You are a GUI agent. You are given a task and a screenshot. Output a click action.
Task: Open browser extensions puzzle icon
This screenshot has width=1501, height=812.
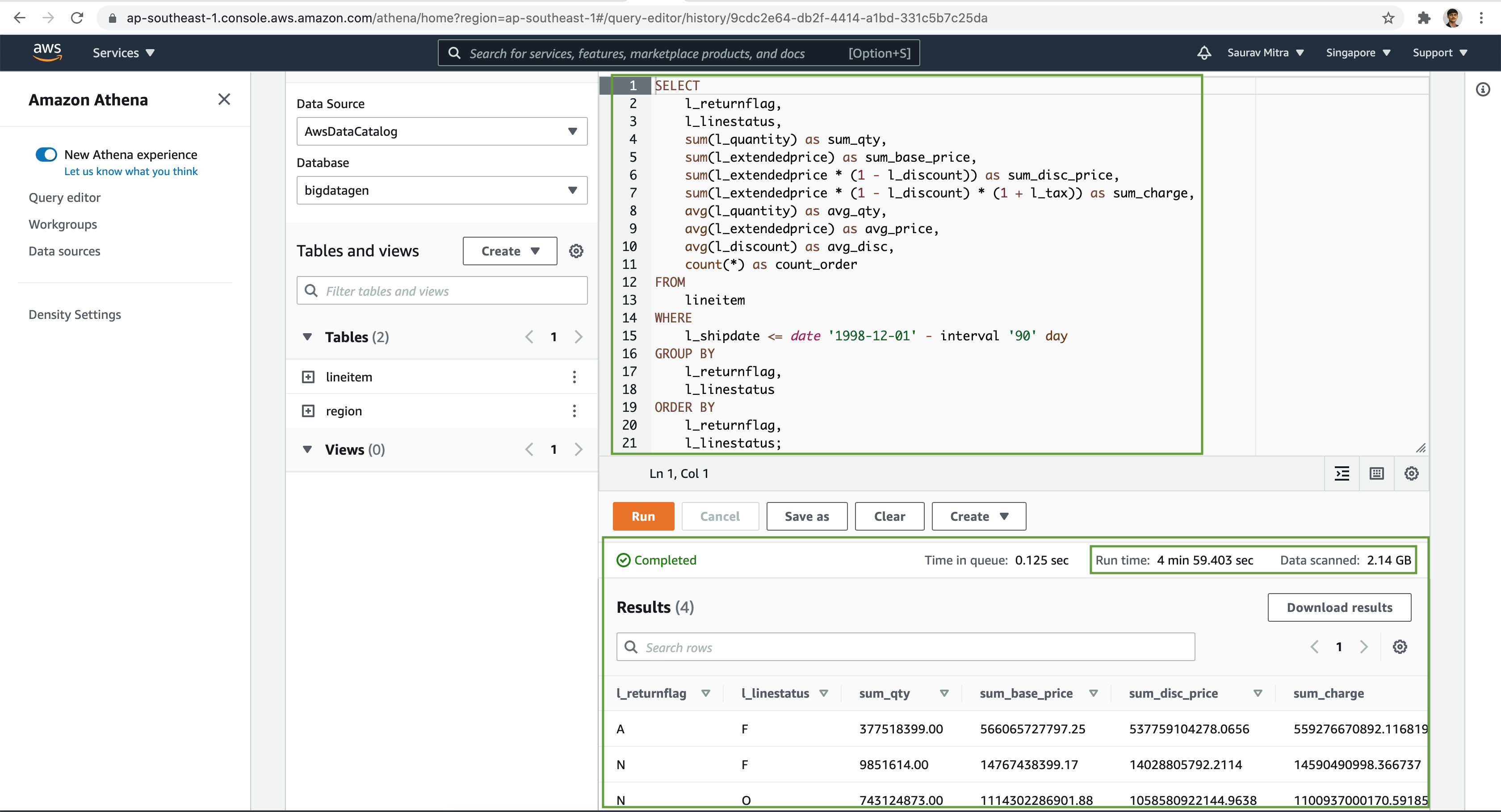pyautogui.click(x=1424, y=18)
